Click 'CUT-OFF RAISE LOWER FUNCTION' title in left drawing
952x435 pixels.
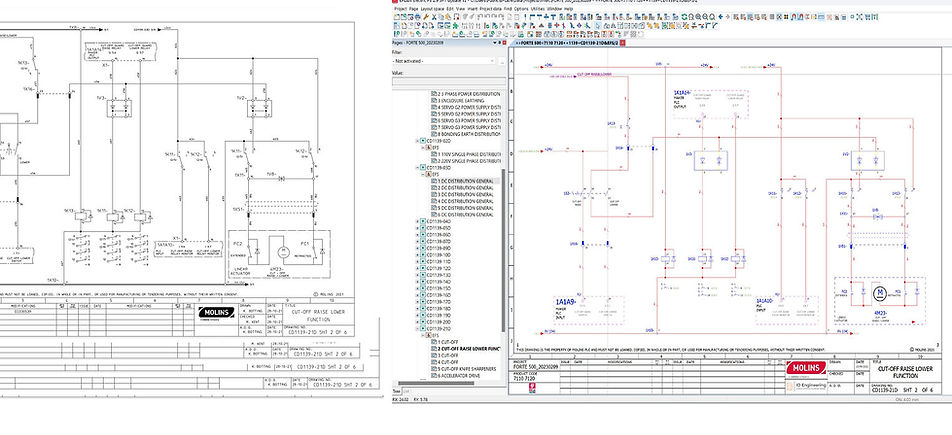pyautogui.click(x=318, y=315)
